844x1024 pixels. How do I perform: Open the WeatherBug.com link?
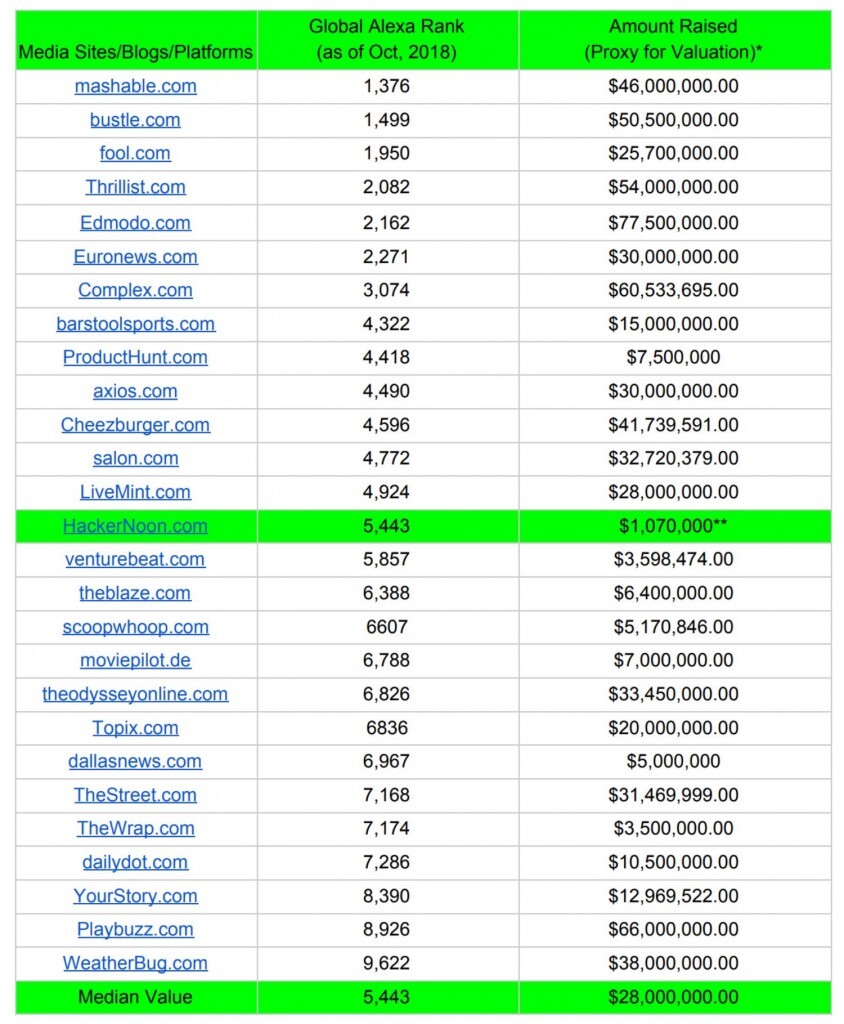tap(135, 963)
